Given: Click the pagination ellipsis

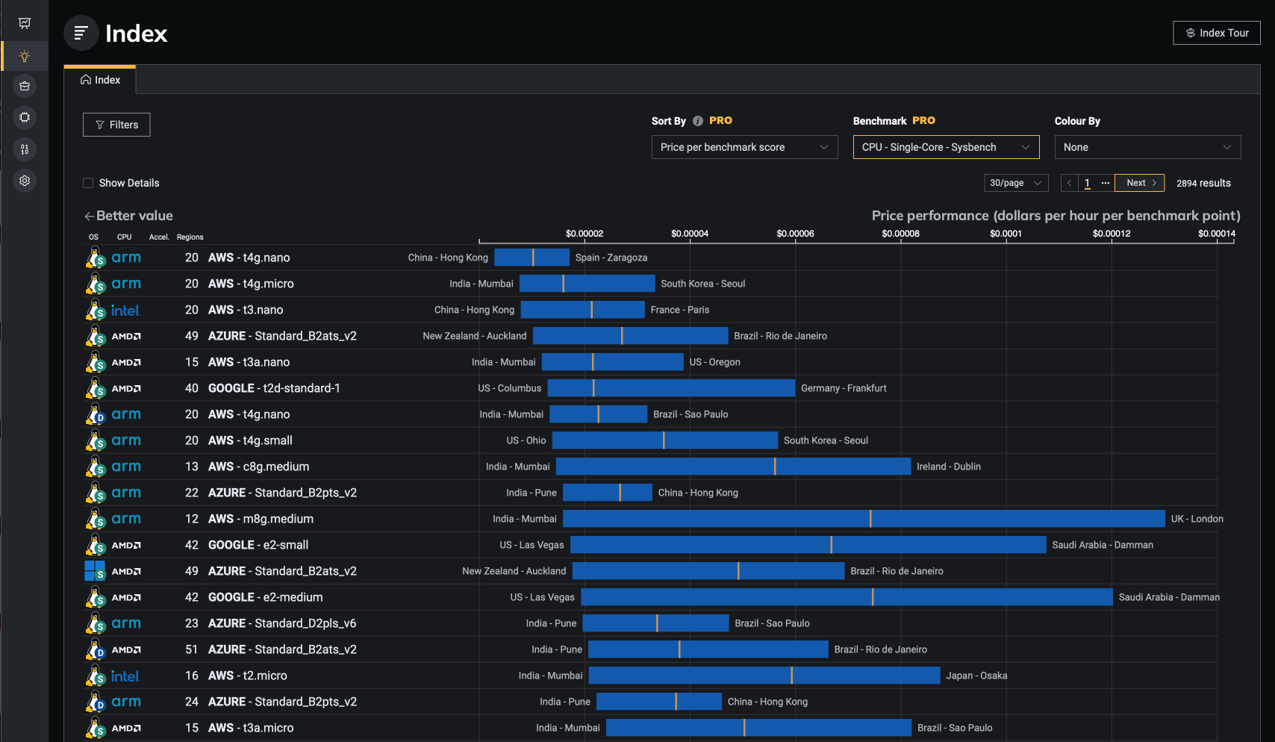Looking at the screenshot, I should (x=1105, y=183).
